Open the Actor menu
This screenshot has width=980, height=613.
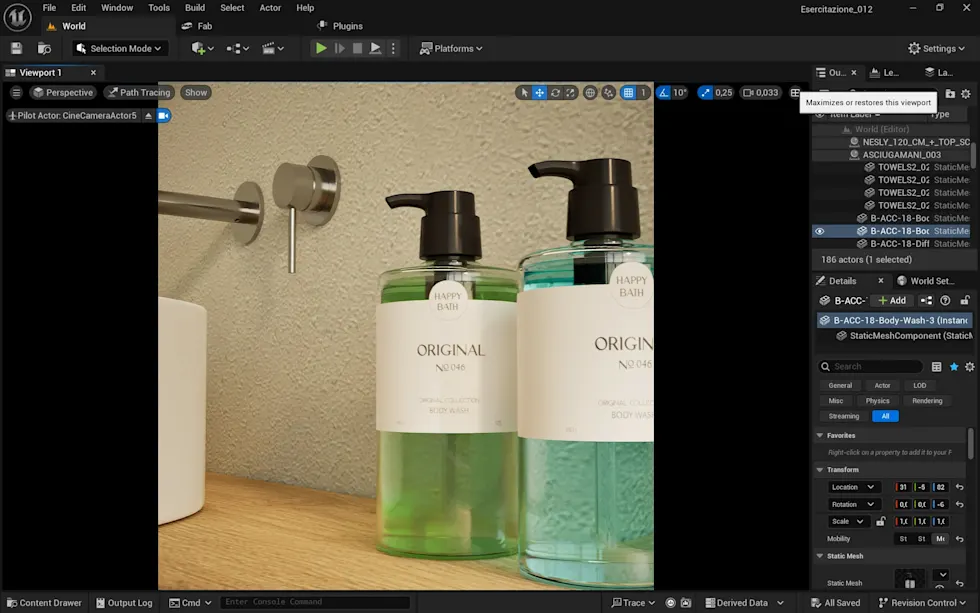[270, 7]
